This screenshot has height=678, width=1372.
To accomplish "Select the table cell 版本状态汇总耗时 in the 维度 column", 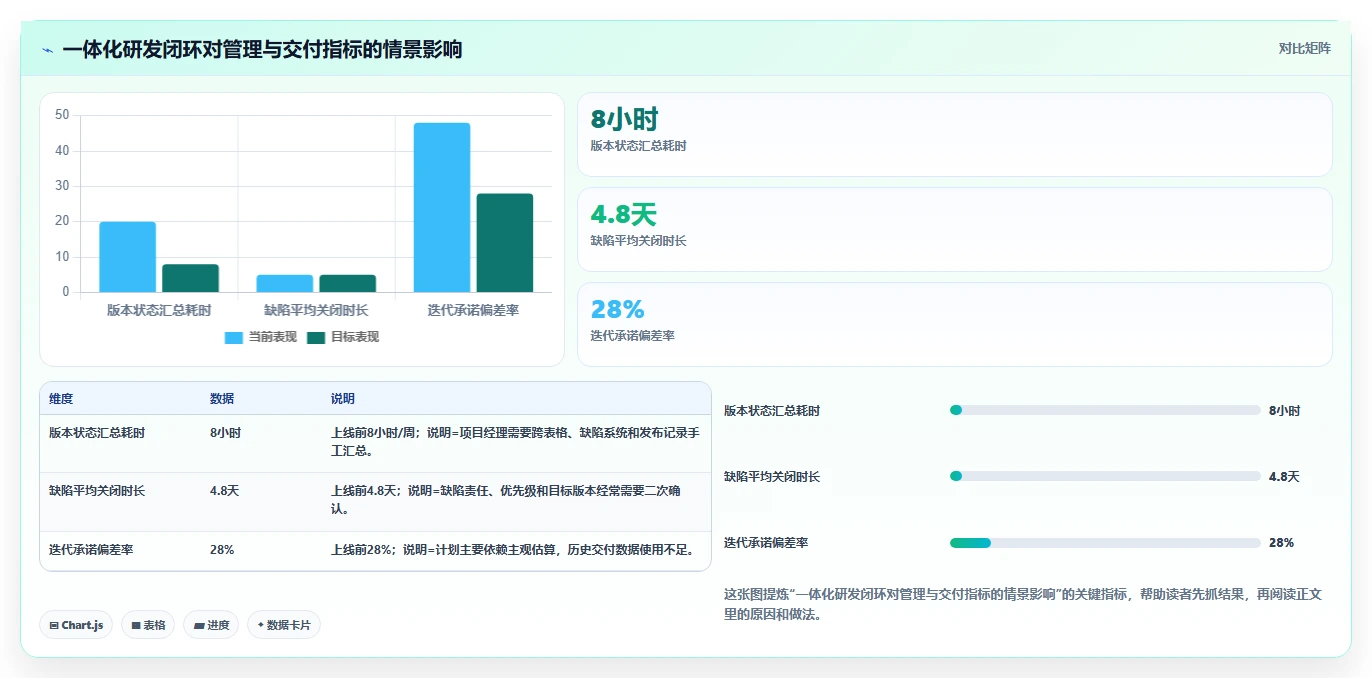I will click(x=97, y=433).
